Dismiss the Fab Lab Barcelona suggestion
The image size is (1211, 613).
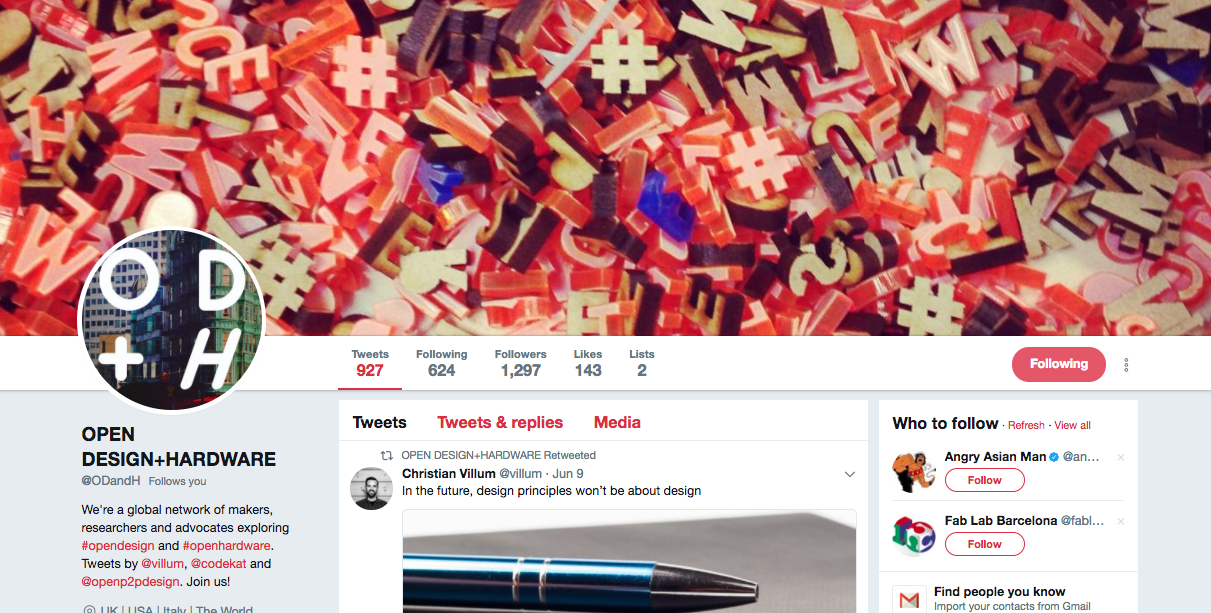pos(1121,521)
